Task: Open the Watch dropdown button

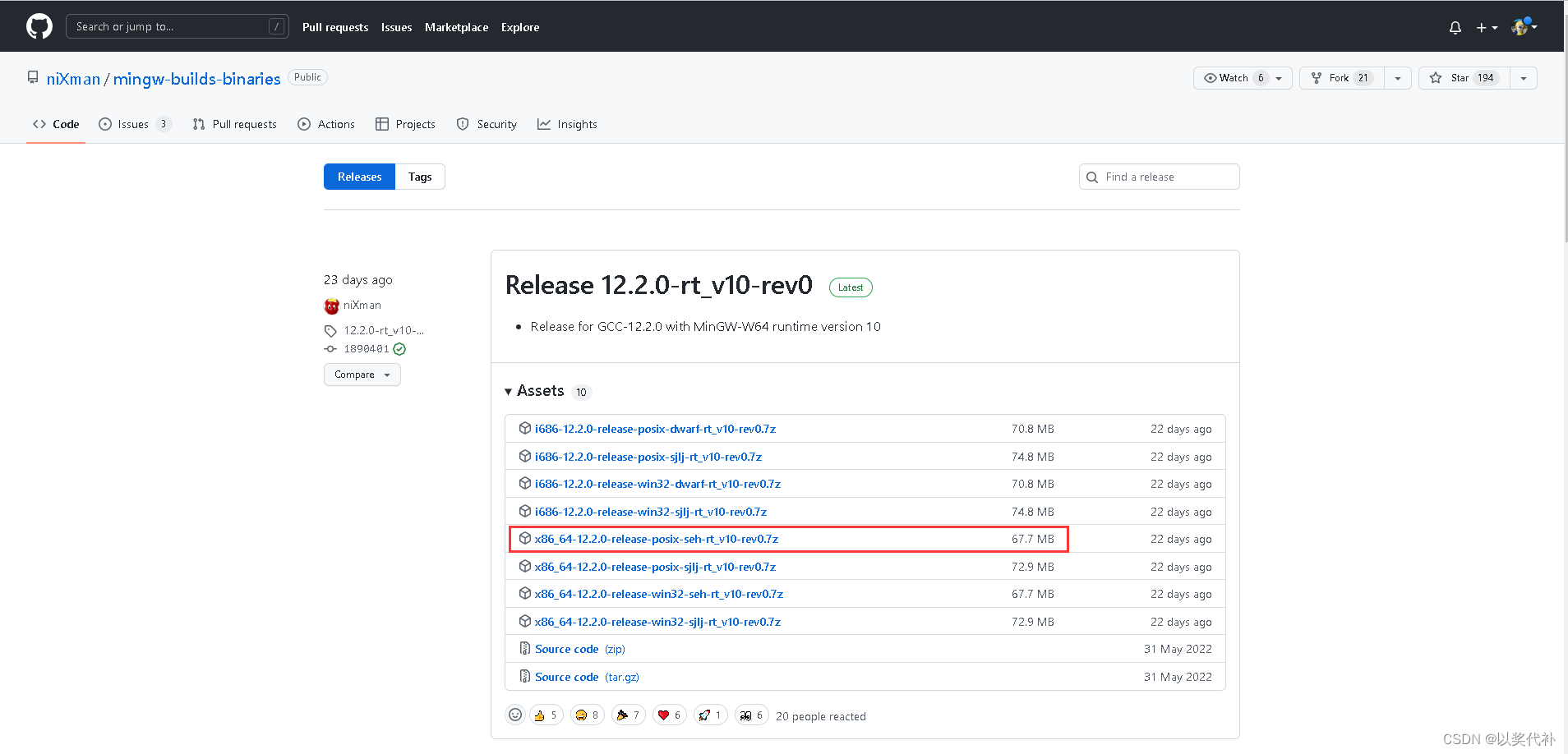Action: [x=1243, y=78]
